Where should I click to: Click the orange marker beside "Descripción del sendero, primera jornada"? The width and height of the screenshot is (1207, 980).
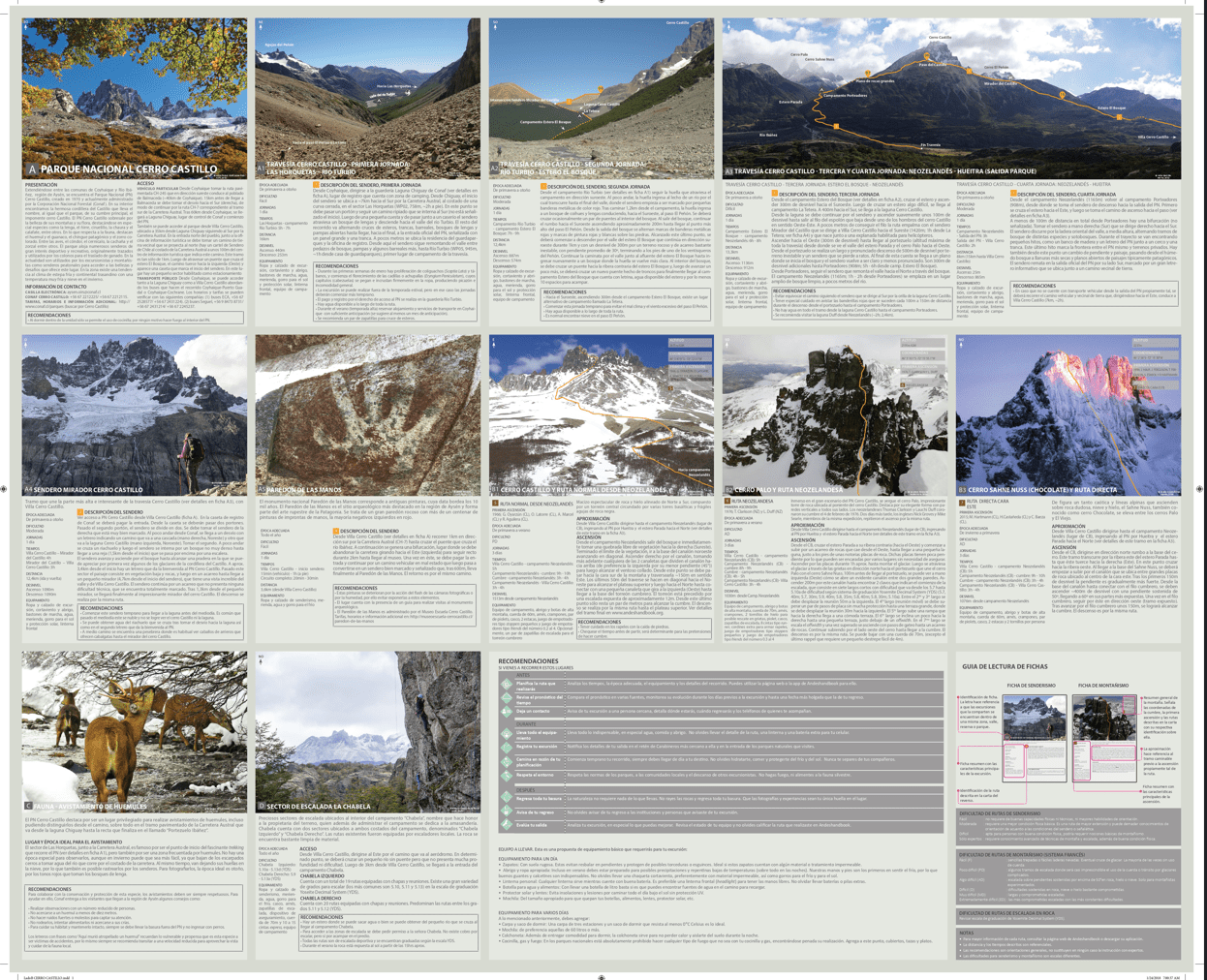pos(316,184)
